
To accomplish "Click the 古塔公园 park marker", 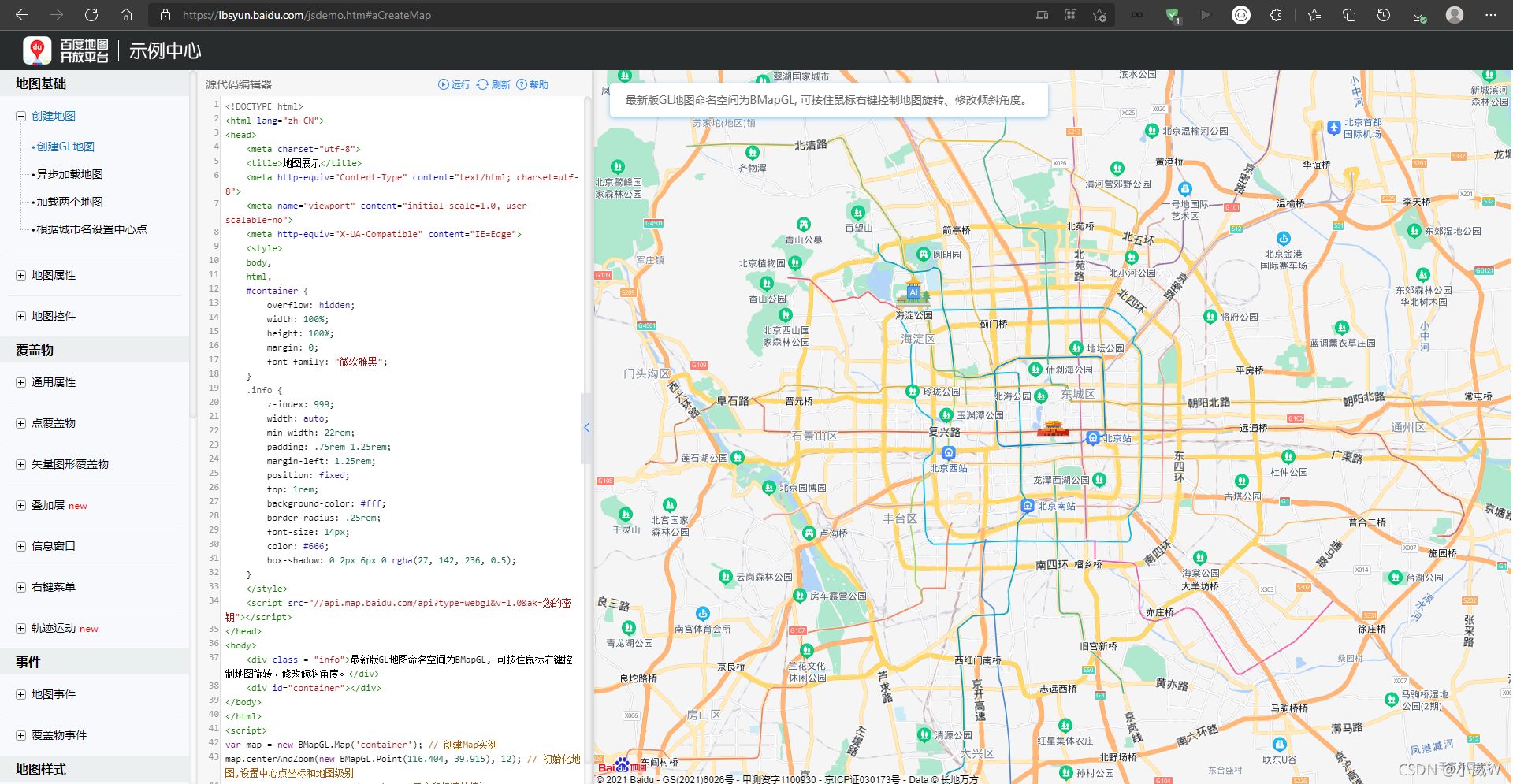I will click(x=1242, y=481).
